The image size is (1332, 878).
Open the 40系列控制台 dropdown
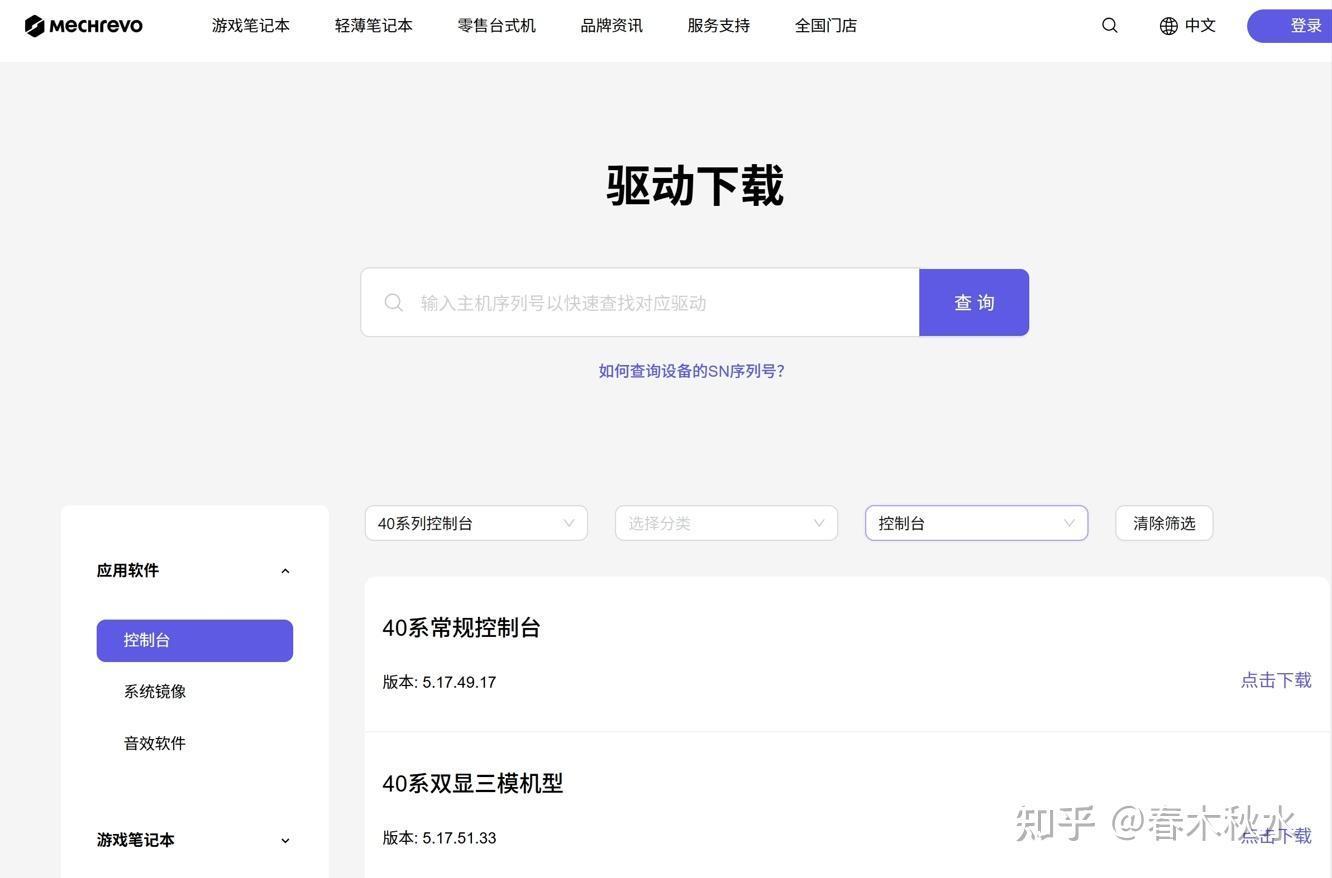tap(476, 523)
